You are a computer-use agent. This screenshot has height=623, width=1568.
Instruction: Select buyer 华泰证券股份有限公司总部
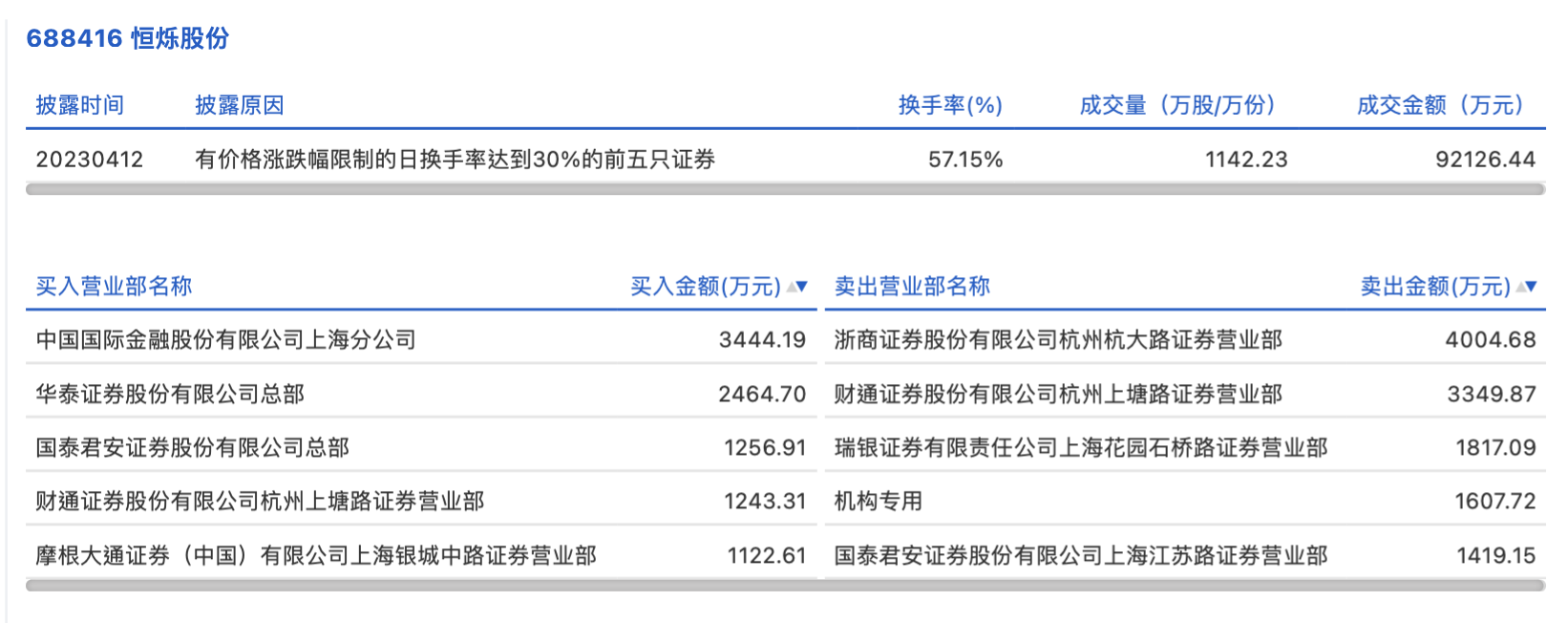pyautogui.click(x=170, y=394)
